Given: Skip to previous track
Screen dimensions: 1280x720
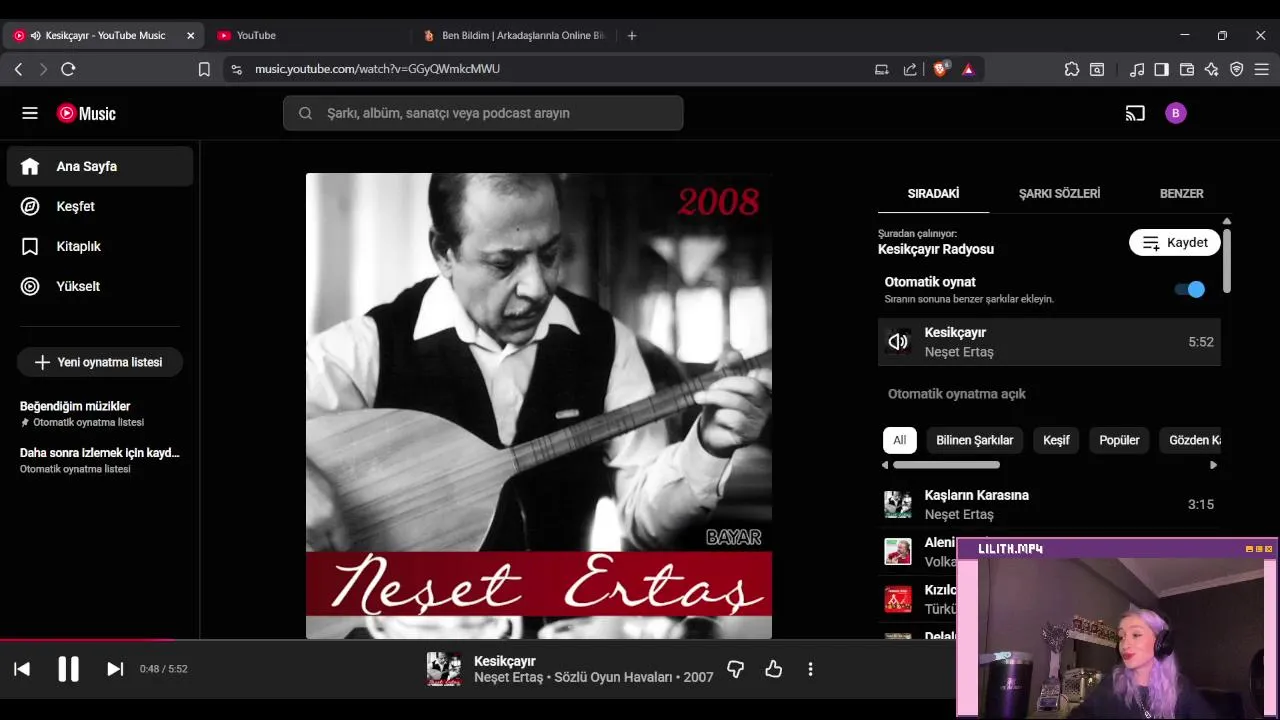Looking at the screenshot, I should (x=22, y=669).
